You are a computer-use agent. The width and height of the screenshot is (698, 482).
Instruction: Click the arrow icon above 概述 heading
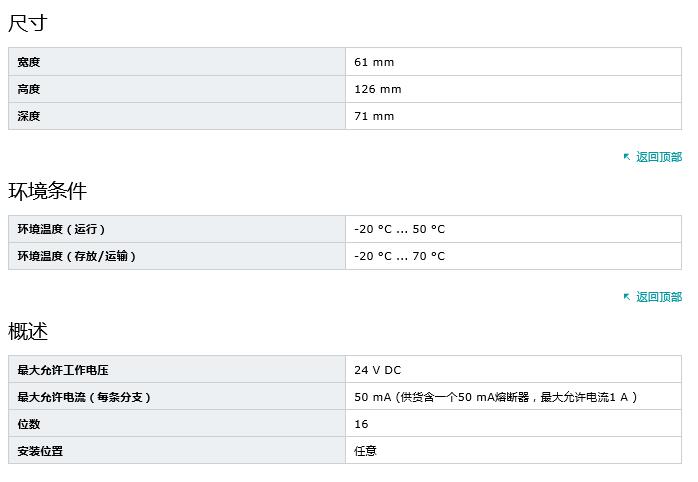coord(627,297)
